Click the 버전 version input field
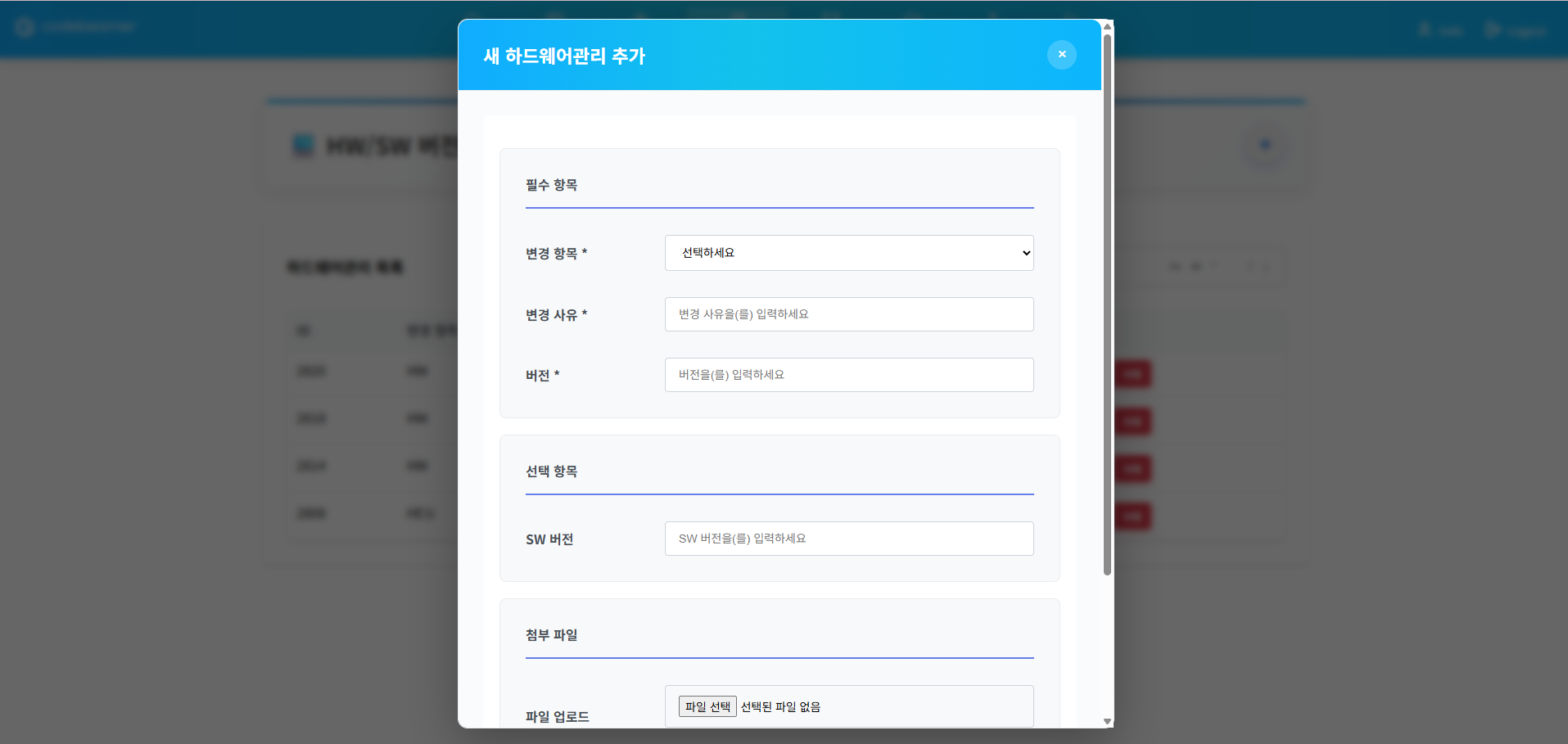Screen dimensions: 1568x744 coord(848,374)
